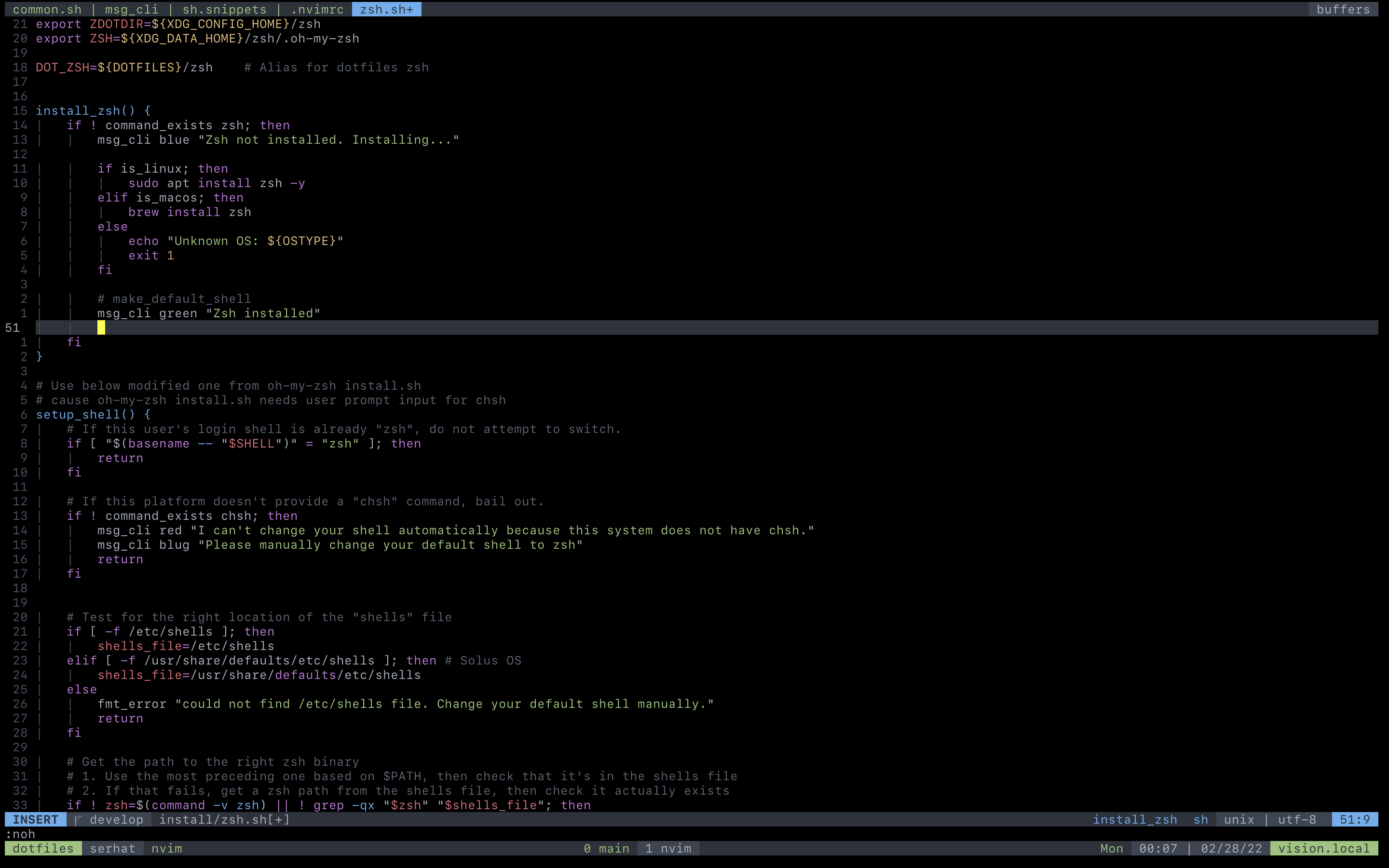Click the Mon weekday in tmux bar
This screenshot has width=1389, height=868.
pyautogui.click(x=1111, y=849)
